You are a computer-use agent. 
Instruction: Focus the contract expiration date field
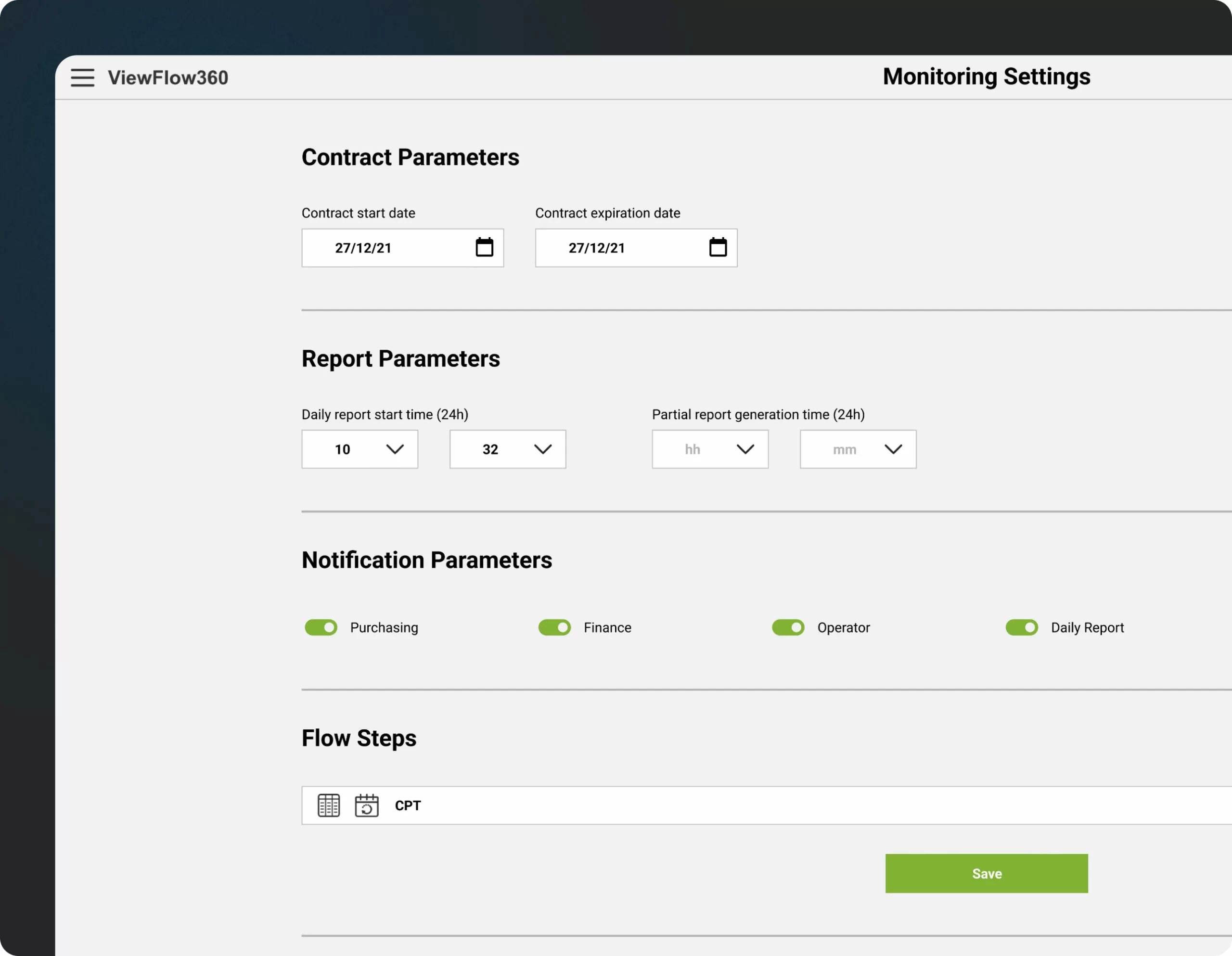point(636,248)
